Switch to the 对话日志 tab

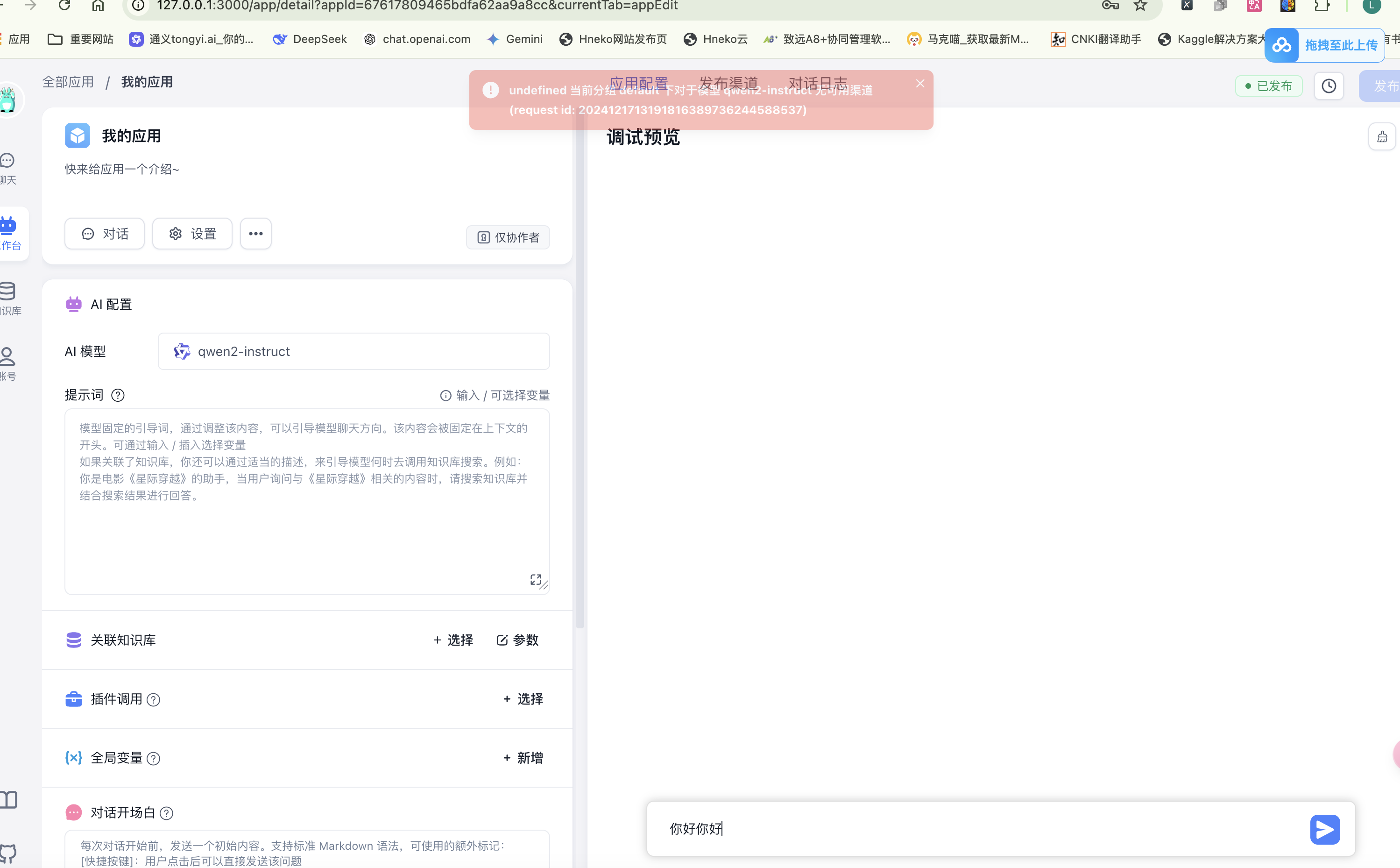[818, 84]
